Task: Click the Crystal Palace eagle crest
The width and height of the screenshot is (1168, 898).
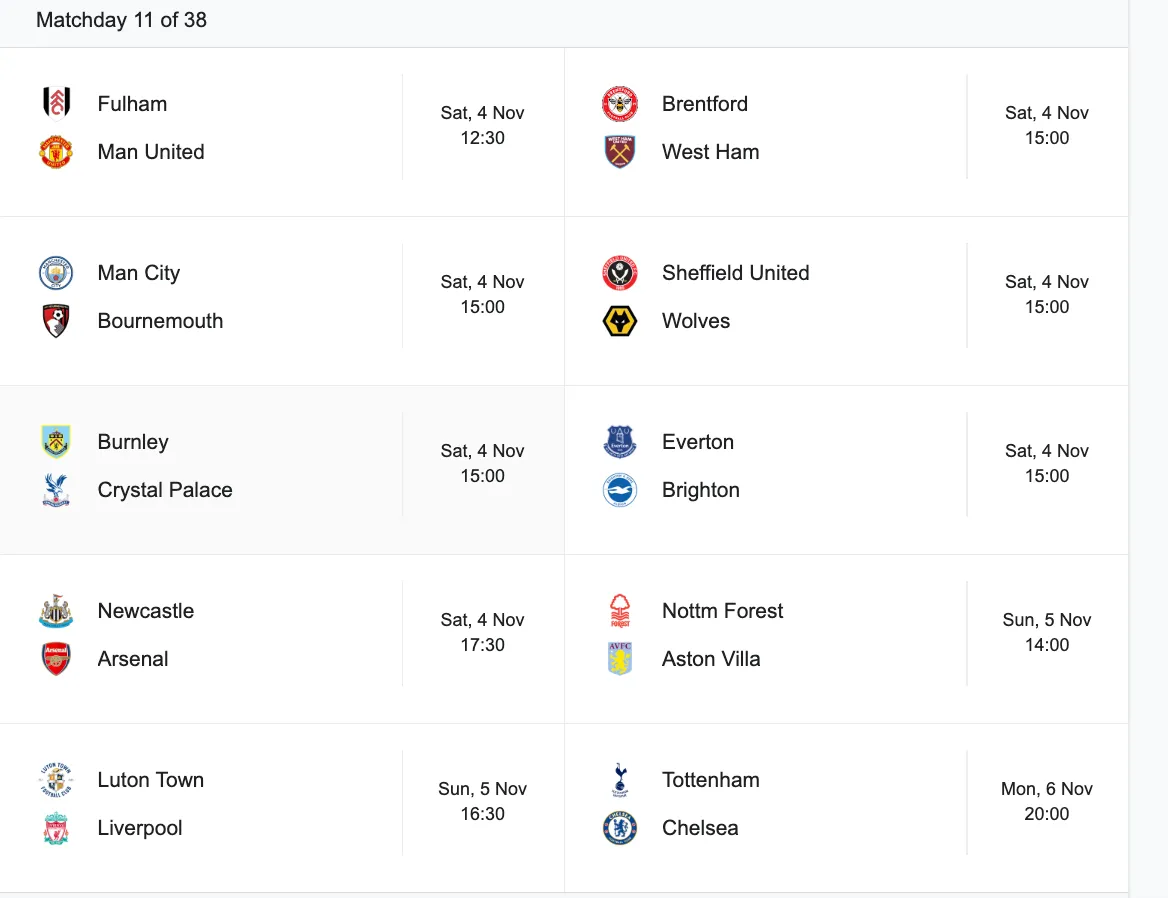Action: [56, 490]
